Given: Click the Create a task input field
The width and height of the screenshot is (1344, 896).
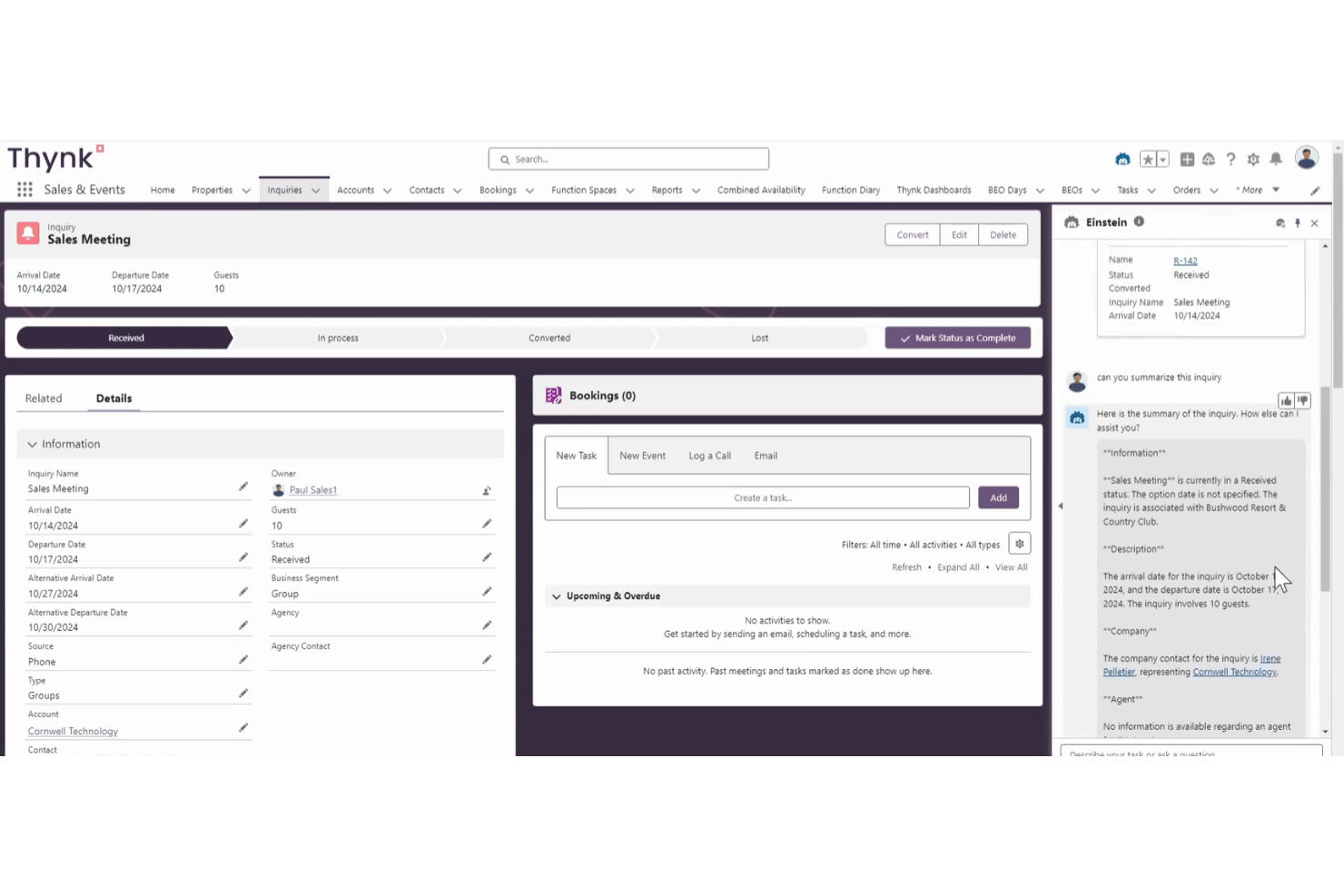Looking at the screenshot, I should pos(763,497).
